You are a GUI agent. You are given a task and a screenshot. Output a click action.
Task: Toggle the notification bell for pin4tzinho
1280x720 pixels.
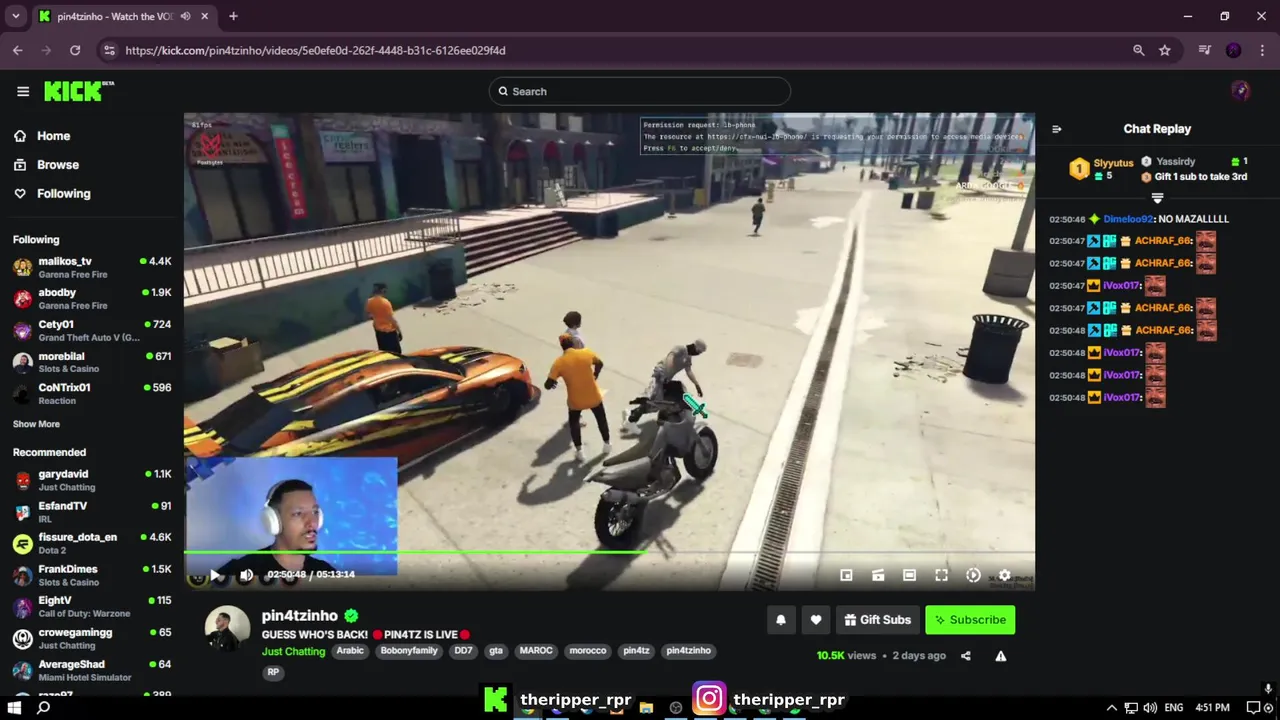781,620
